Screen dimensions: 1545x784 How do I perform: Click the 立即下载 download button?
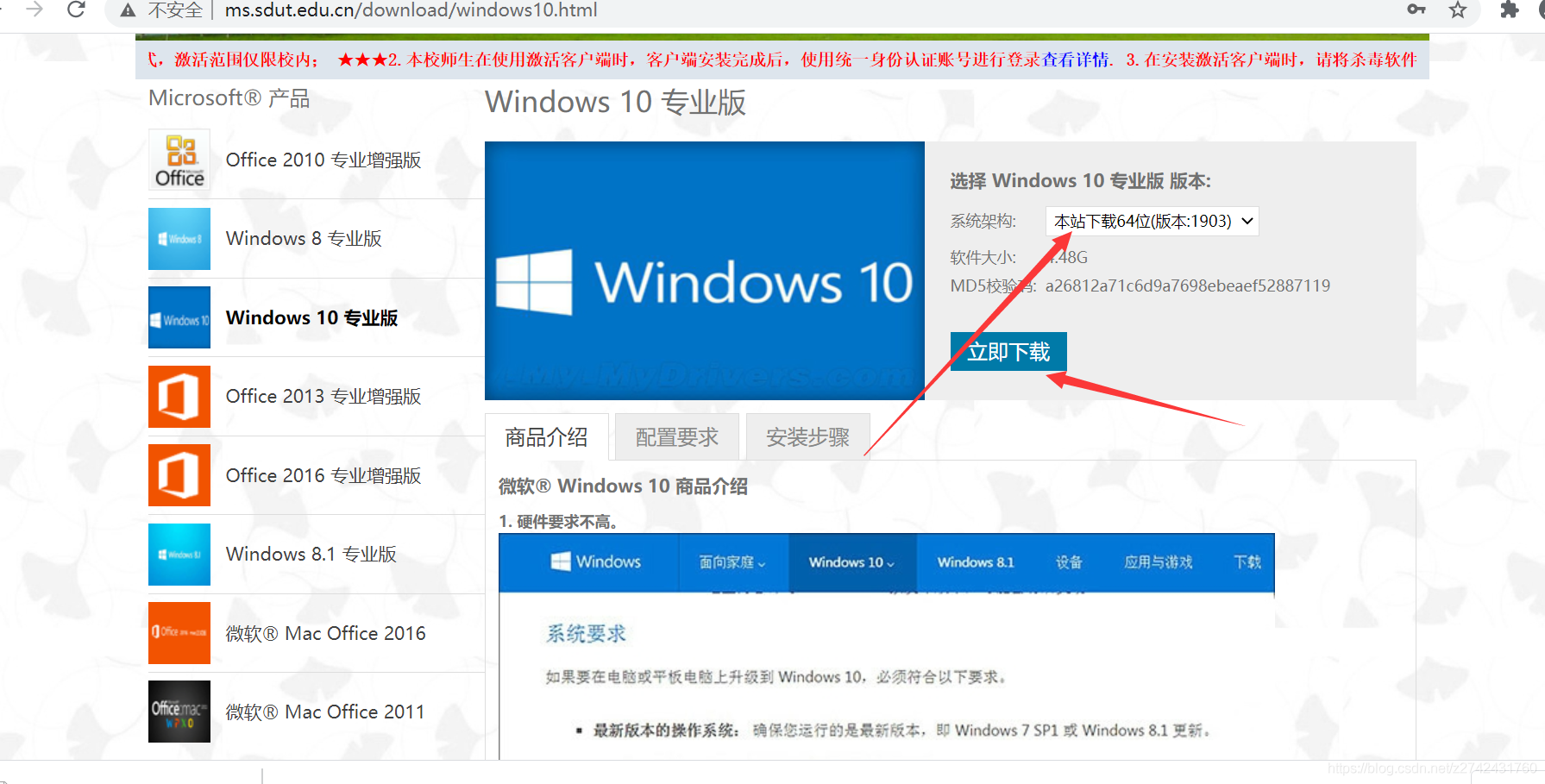pyautogui.click(x=1008, y=351)
